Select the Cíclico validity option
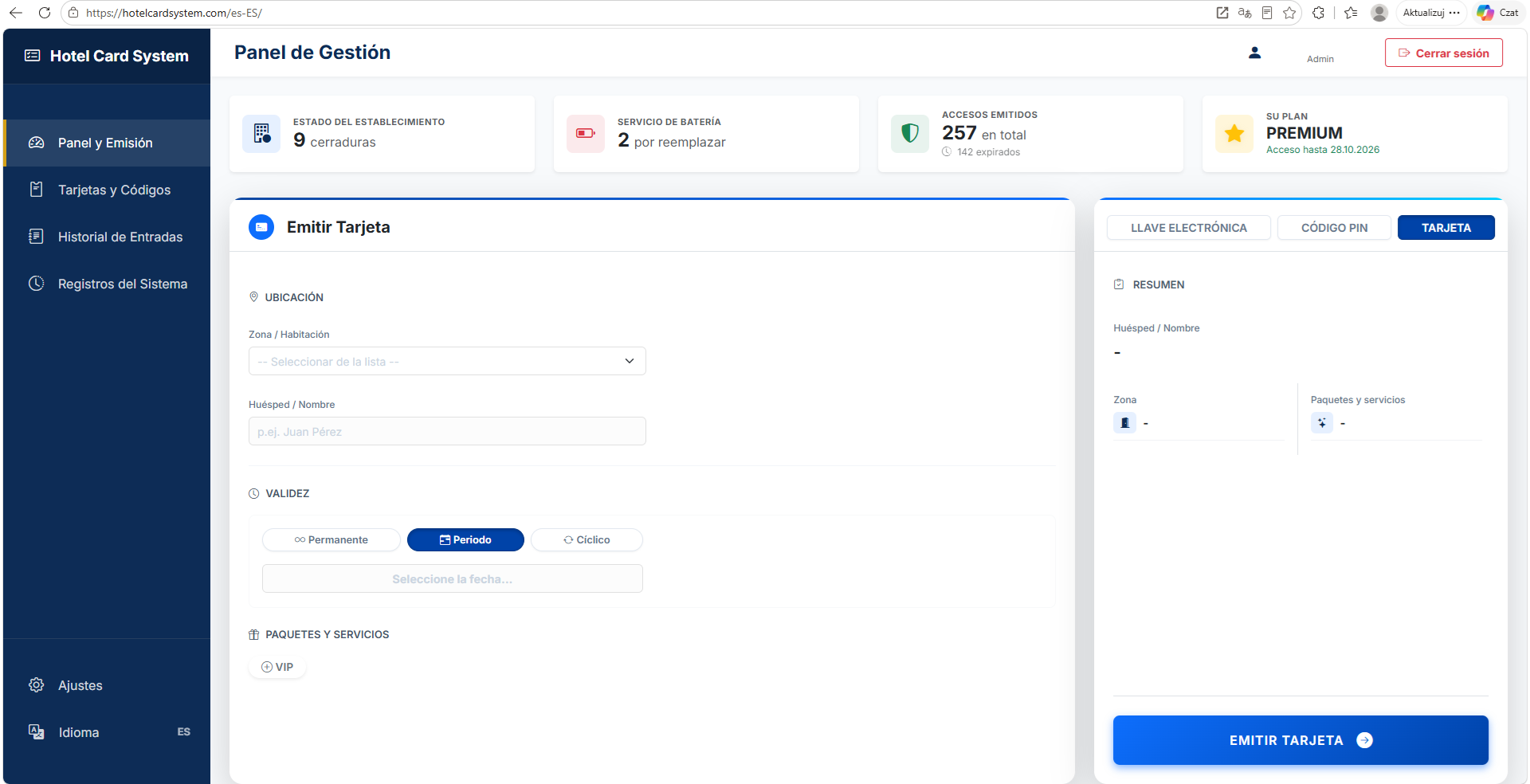 pyautogui.click(x=586, y=539)
